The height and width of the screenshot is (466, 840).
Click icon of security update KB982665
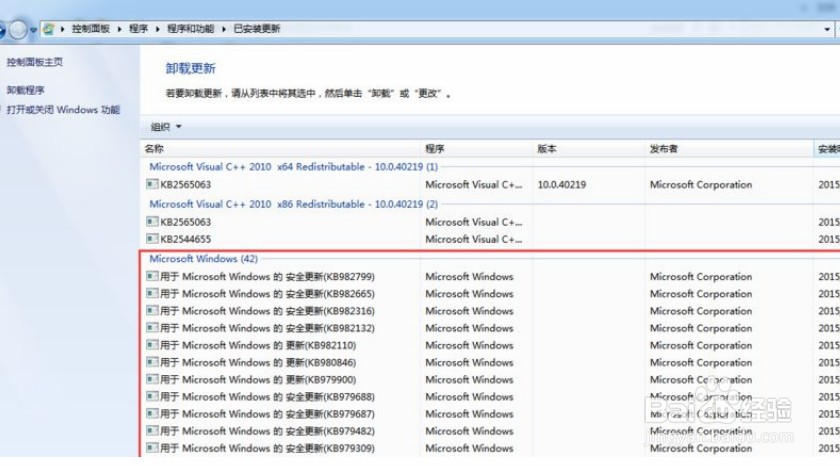[152, 293]
